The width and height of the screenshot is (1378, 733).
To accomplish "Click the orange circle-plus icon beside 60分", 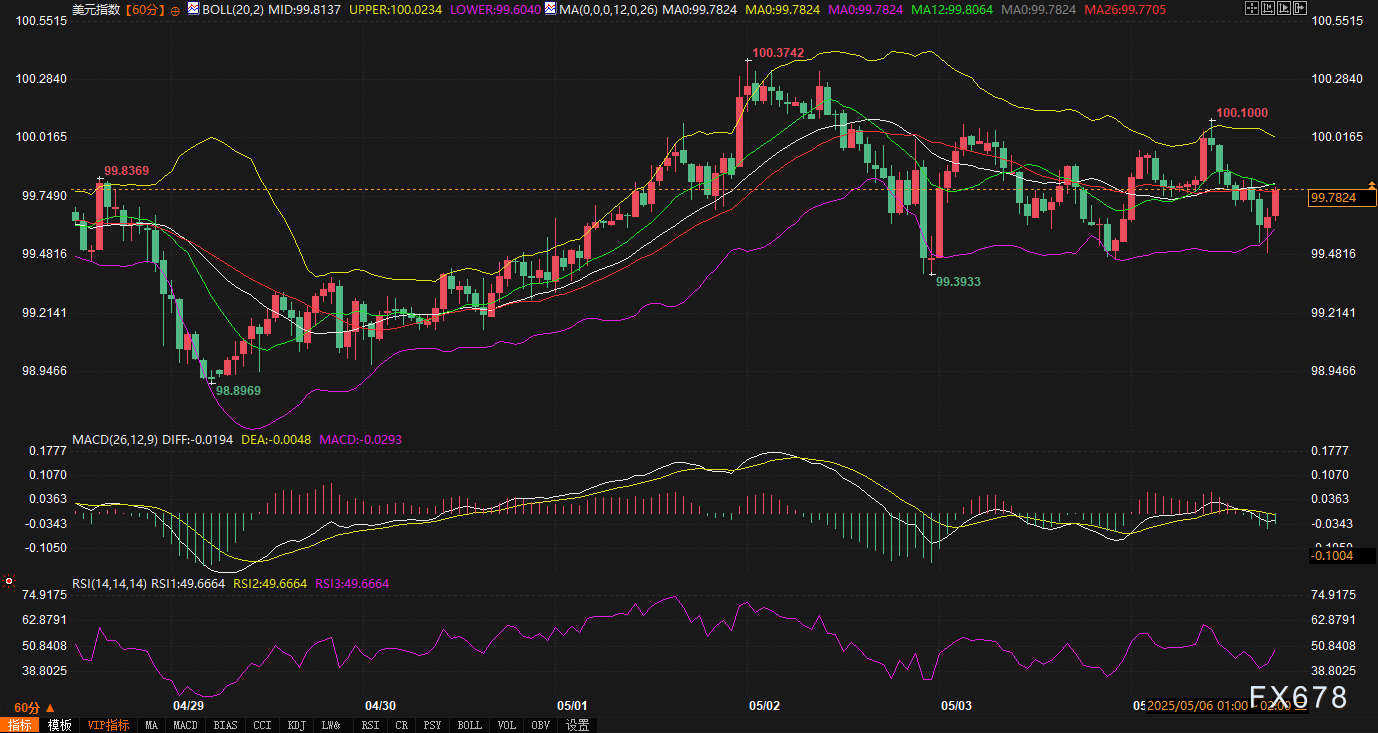I will coord(176,10).
